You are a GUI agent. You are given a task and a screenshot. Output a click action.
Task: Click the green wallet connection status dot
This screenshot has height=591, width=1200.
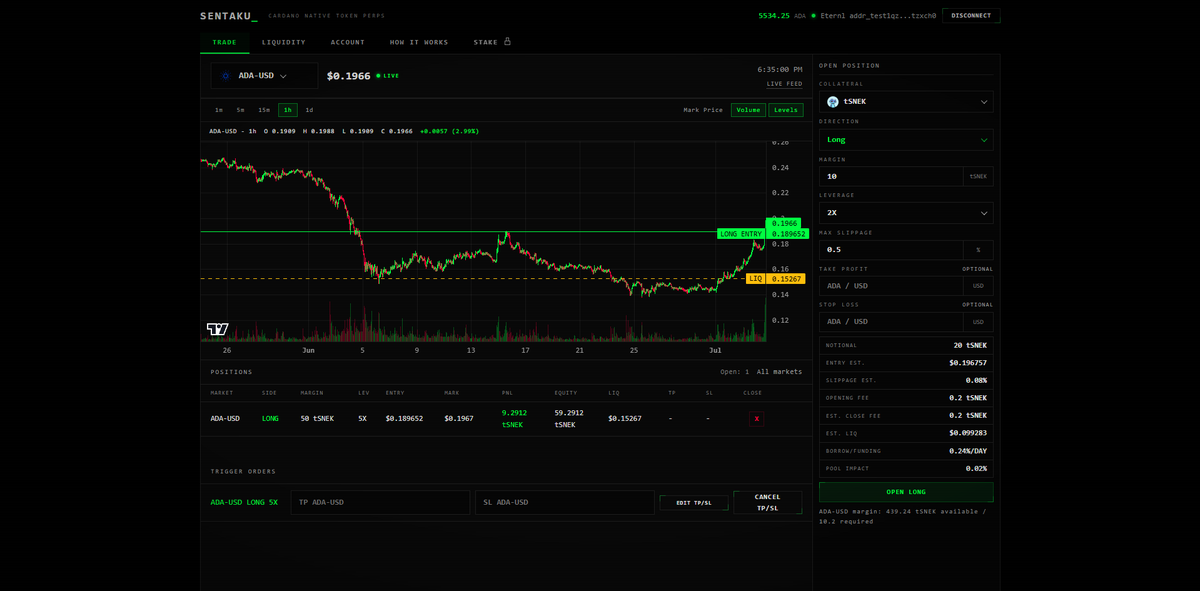coord(813,16)
